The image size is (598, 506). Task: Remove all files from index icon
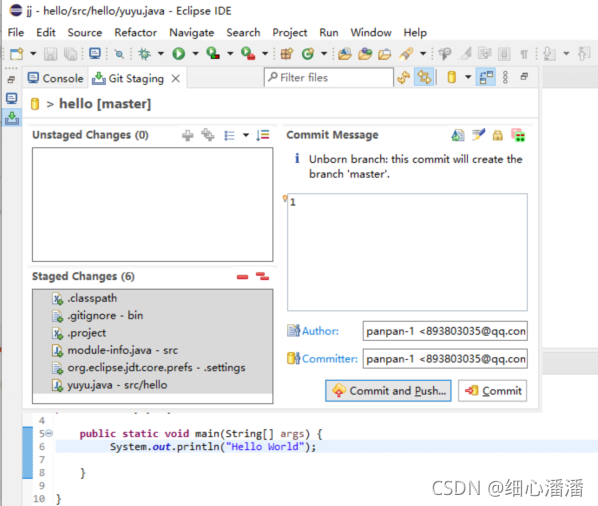262,276
